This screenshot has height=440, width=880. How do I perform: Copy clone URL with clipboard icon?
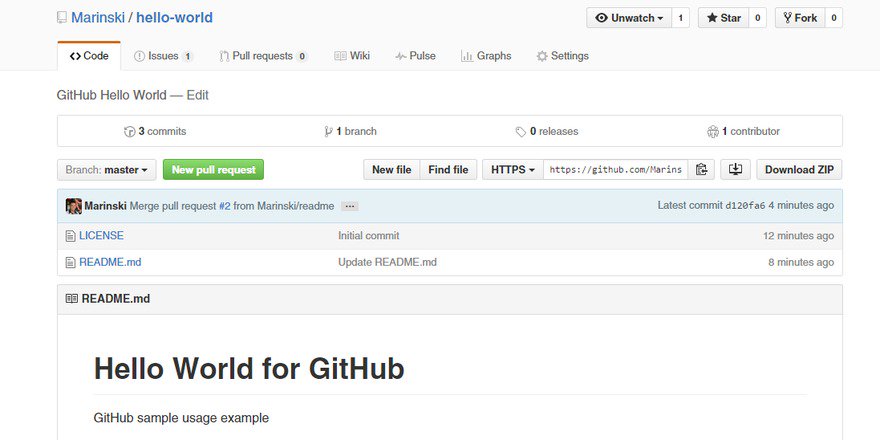701,169
